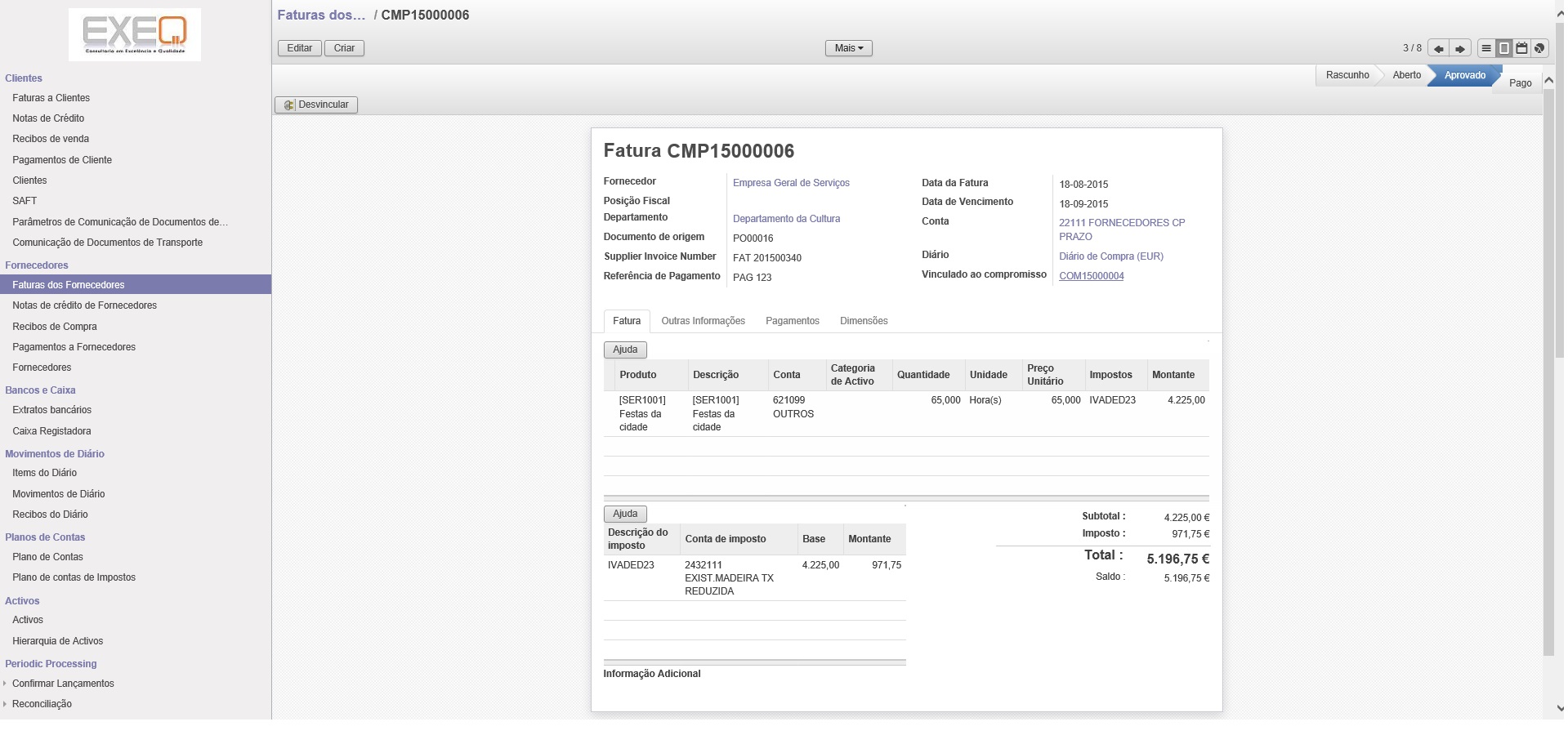1568x753 pixels.
Task: Click IVADED23 in invoice line Impostos
Action: (1112, 400)
